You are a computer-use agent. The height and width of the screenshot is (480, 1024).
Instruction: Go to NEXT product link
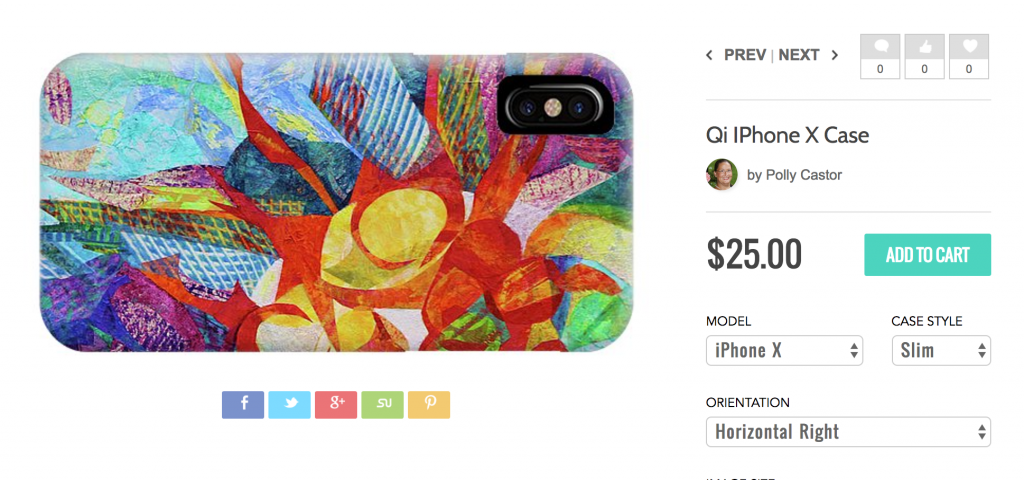click(799, 55)
